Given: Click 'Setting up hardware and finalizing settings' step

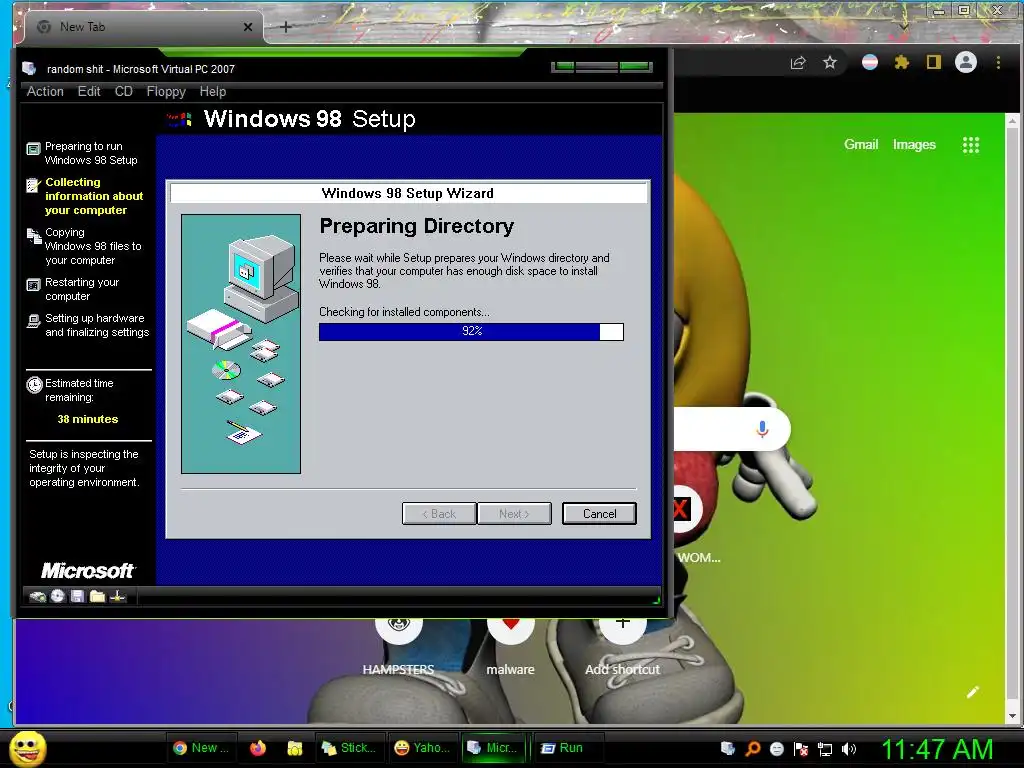Looking at the screenshot, I should coord(97,325).
